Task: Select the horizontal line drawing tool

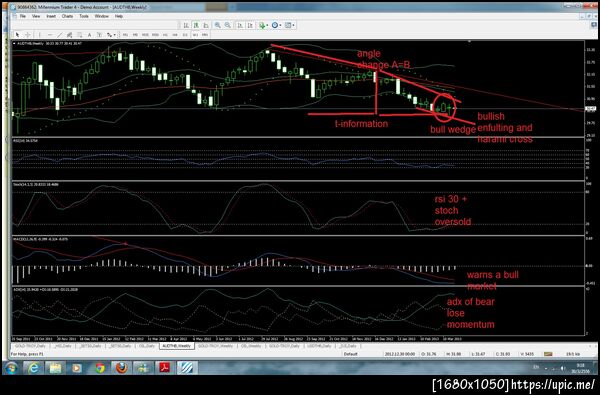Action: click(x=50, y=35)
